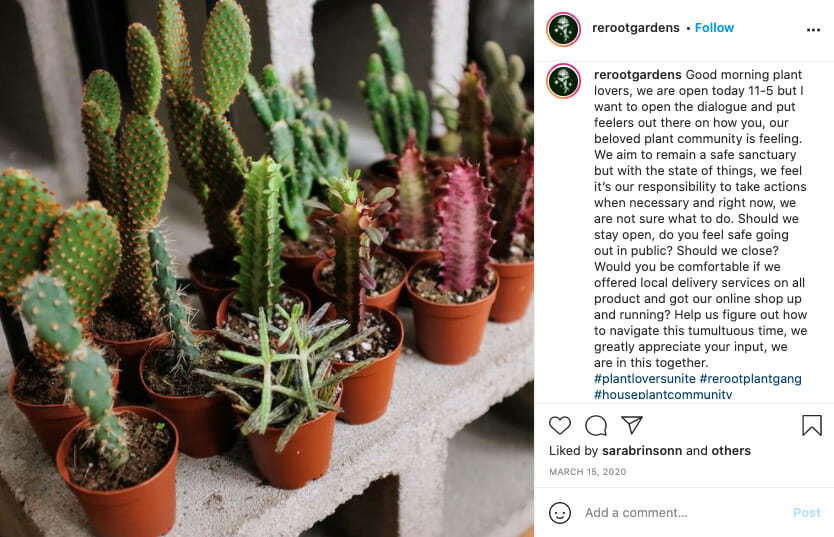Show the list of others who liked
The width and height of the screenshot is (834, 537).
click(731, 450)
